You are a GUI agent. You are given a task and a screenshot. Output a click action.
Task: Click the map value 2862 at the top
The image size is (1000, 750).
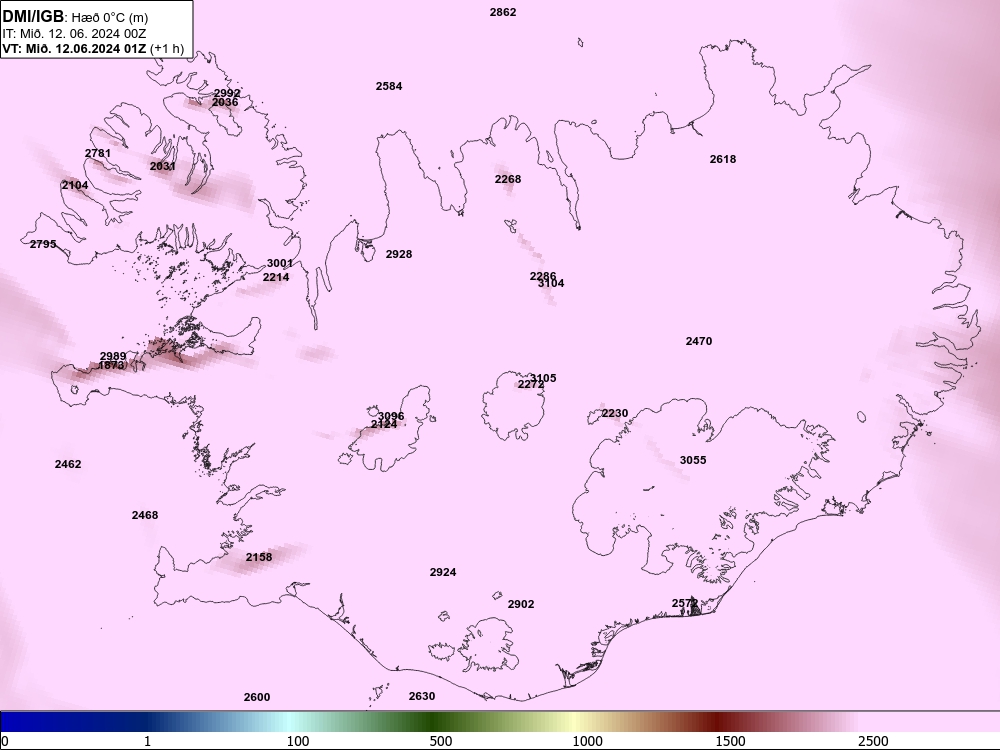point(503,12)
